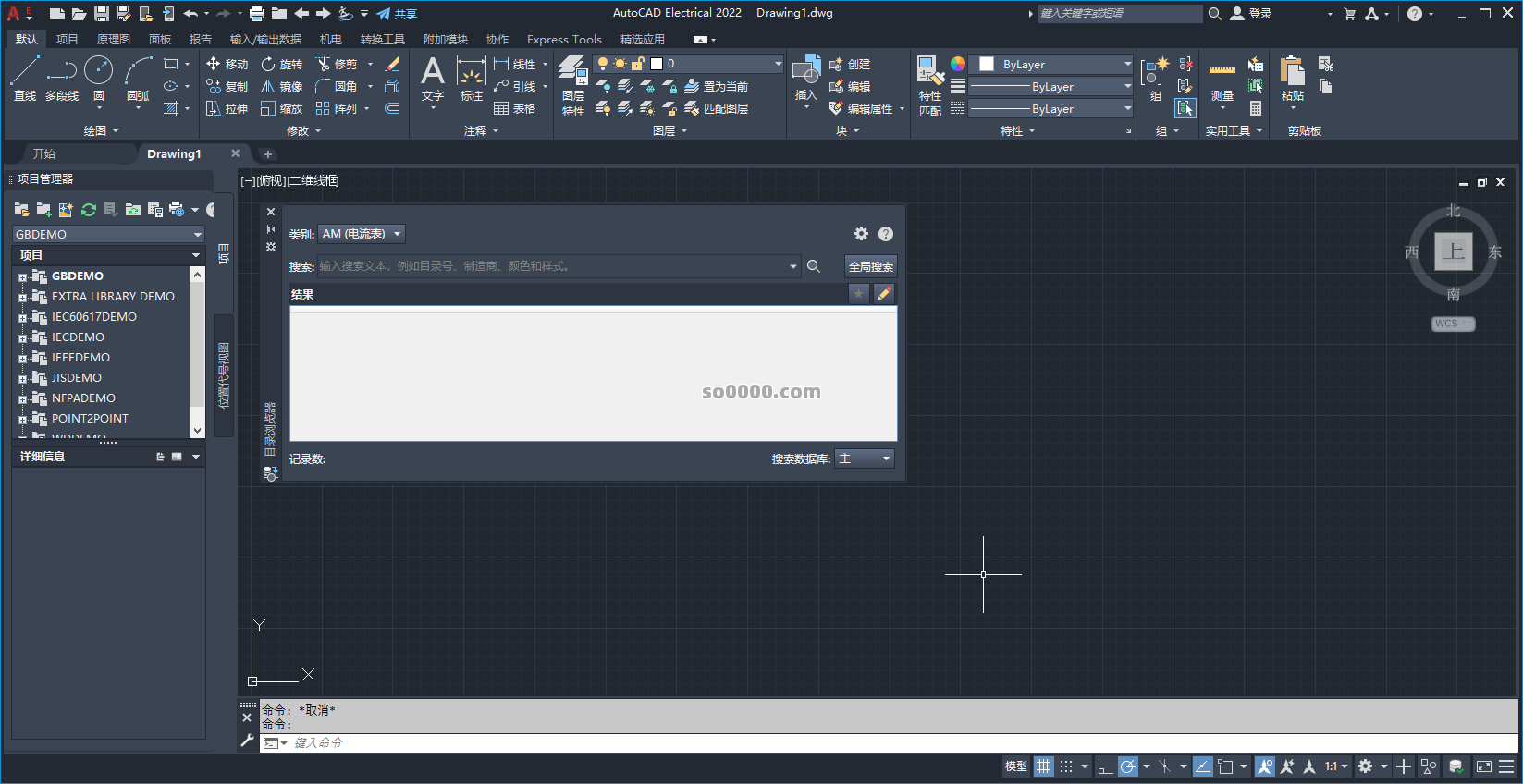Pick the 圆角 (Fillet) tool

(337, 86)
